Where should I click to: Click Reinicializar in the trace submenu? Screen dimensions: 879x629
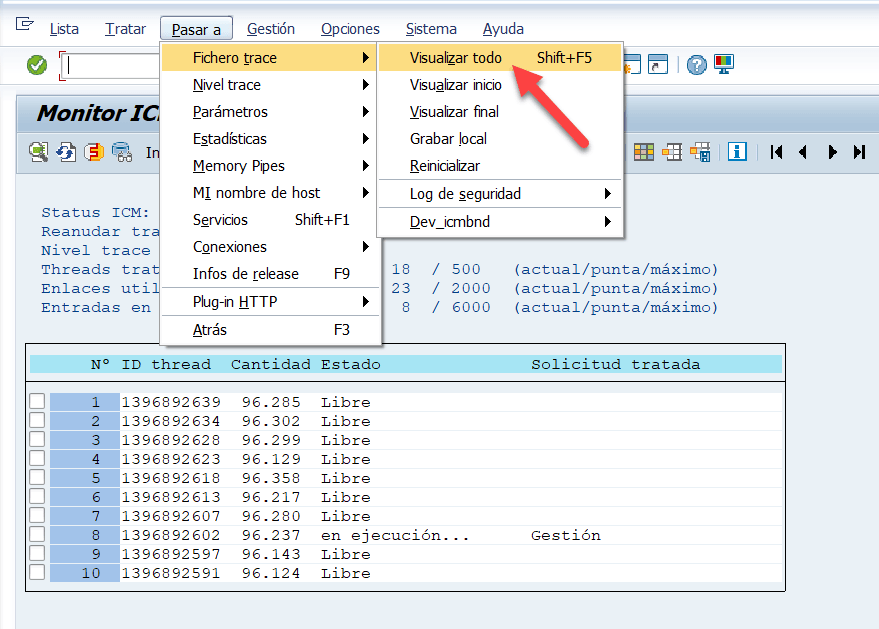(445, 166)
